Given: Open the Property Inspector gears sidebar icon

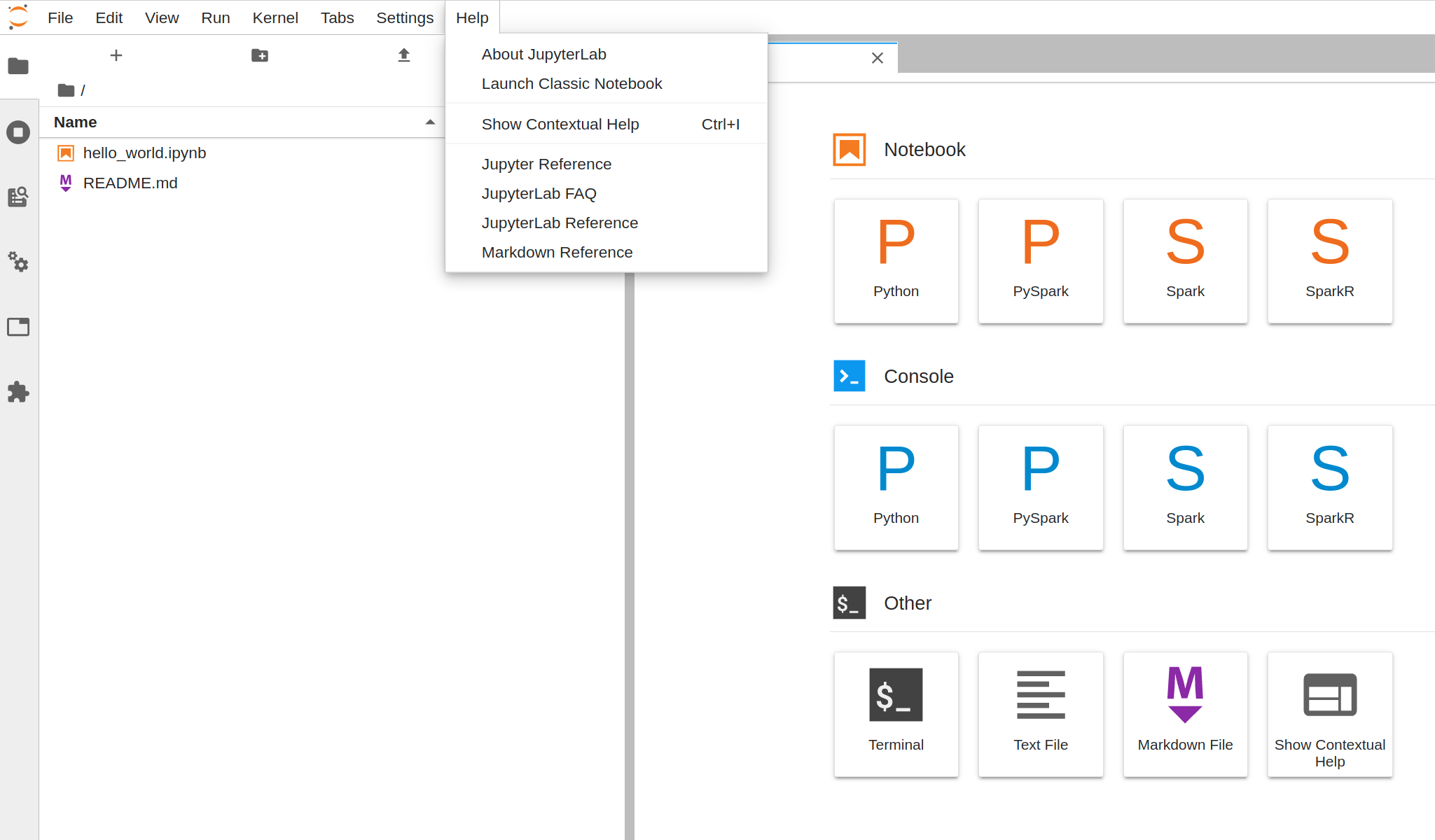Looking at the screenshot, I should [18, 262].
